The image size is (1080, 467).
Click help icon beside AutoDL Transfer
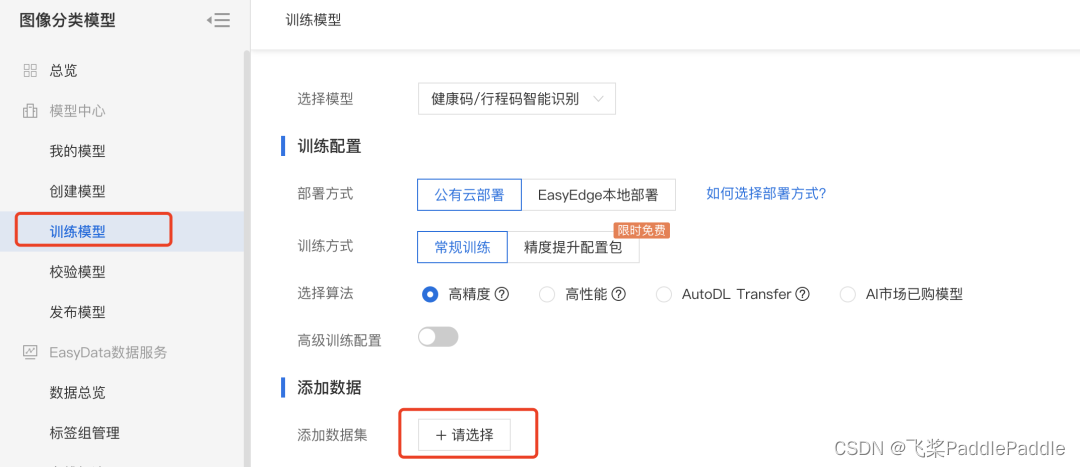[802, 294]
